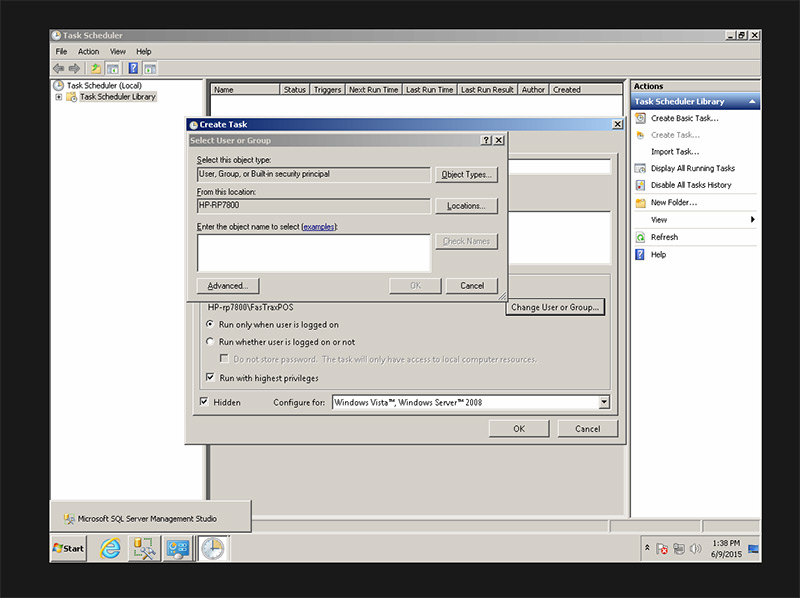
Task: Click the network tray icon
Action: pyautogui.click(x=679, y=549)
